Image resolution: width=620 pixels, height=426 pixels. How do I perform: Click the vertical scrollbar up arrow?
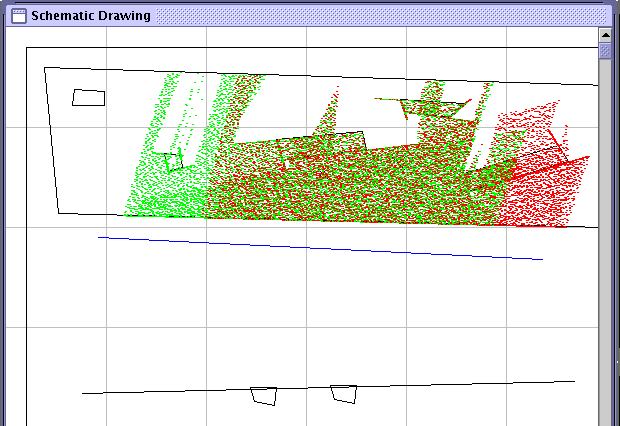605,35
